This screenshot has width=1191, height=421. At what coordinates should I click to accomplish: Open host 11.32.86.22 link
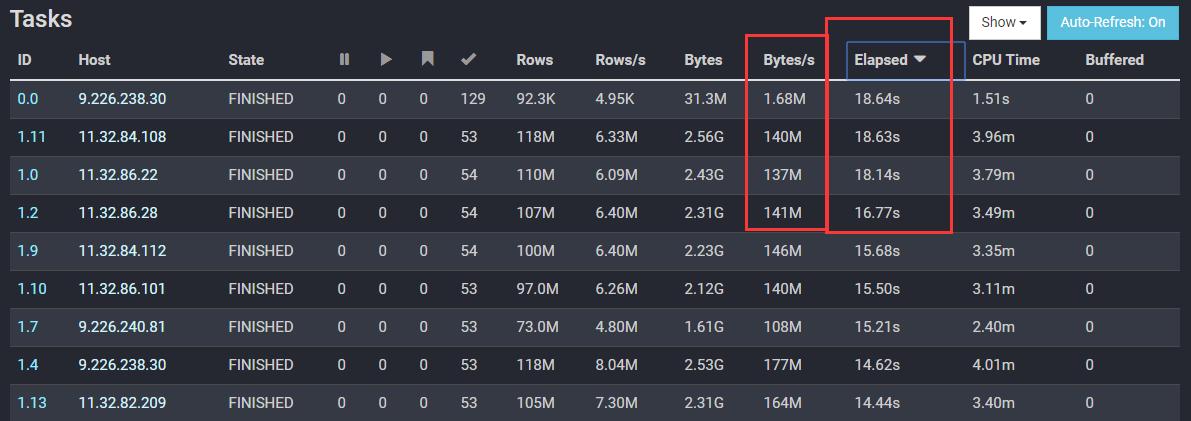click(x=118, y=175)
